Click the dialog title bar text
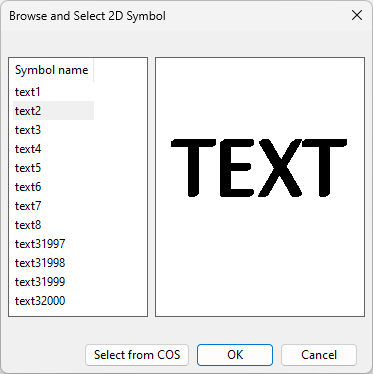373x374 pixels. click(87, 16)
